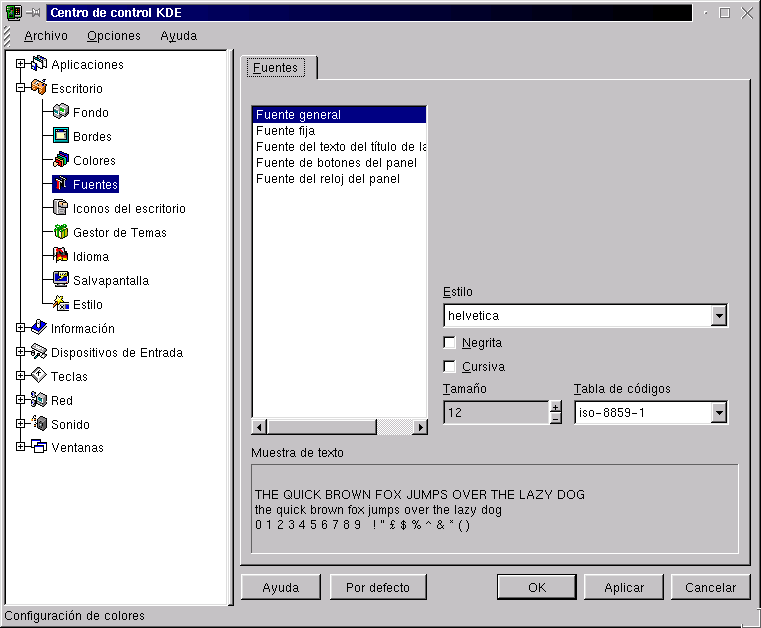Open the Colores palette icon

point(60,161)
